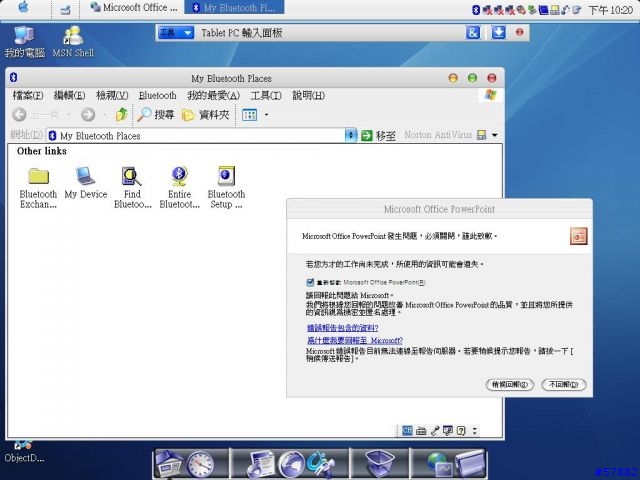Open the Search (搜尋) toolbar button
640x480 pixels.
[155, 115]
